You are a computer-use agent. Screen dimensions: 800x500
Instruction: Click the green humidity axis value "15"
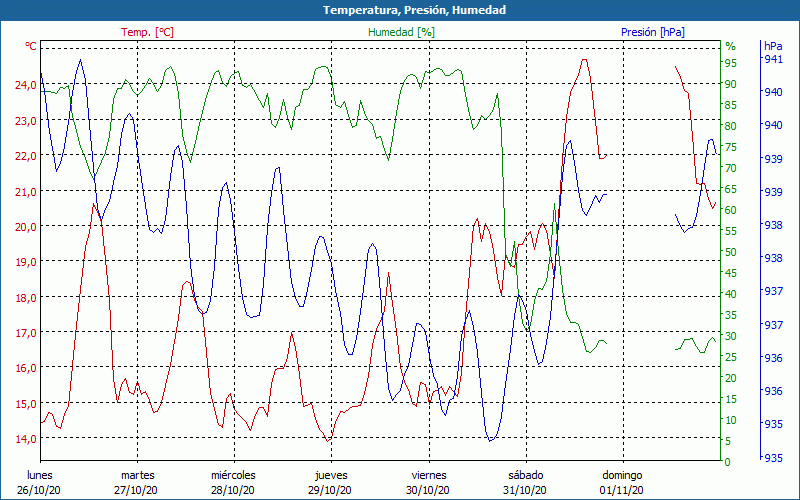coord(731,399)
